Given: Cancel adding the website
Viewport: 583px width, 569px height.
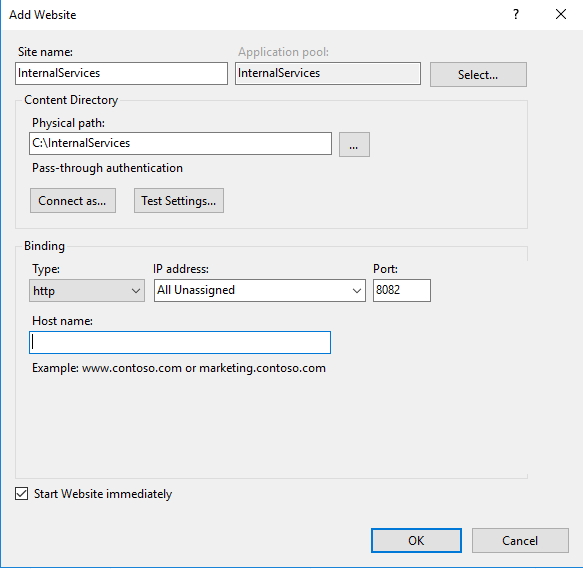Looking at the screenshot, I should click(x=520, y=541).
